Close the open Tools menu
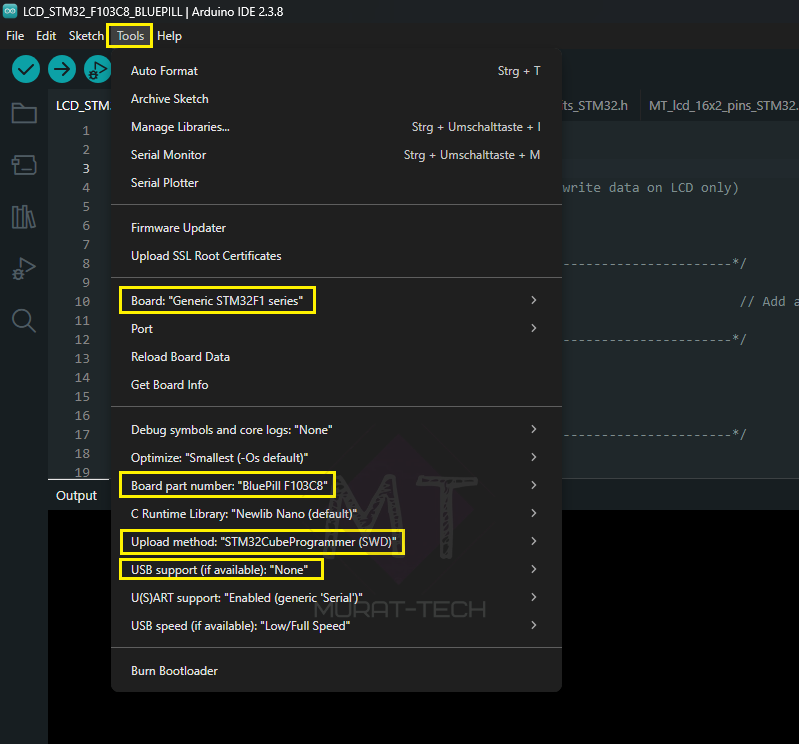Image resolution: width=799 pixels, height=744 pixels. pos(130,36)
